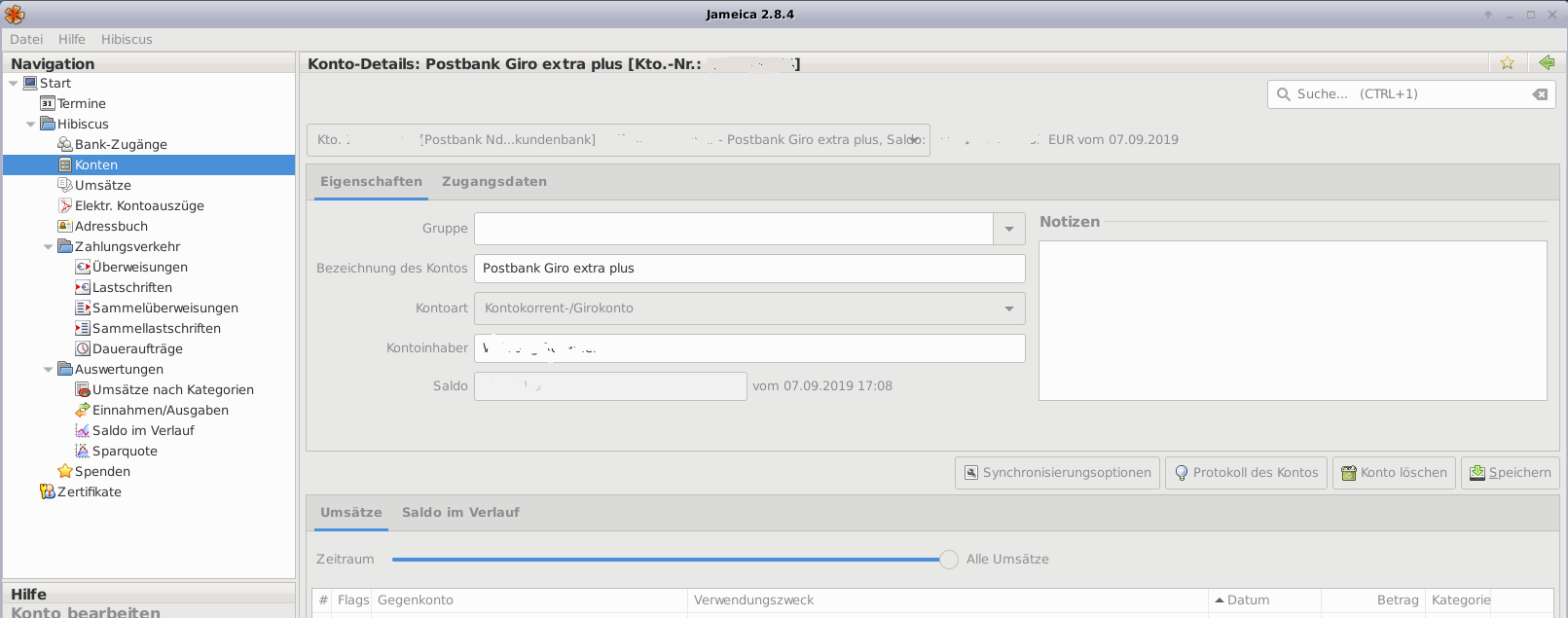The width and height of the screenshot is (1568, 618).
Task: Open Termine calendar entry
Action: pyautogui.click(x=81, y=103)
